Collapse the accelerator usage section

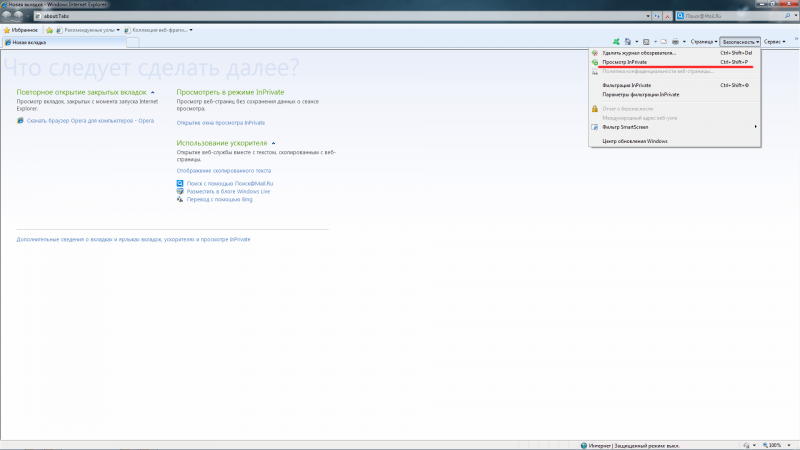[273, 143]
